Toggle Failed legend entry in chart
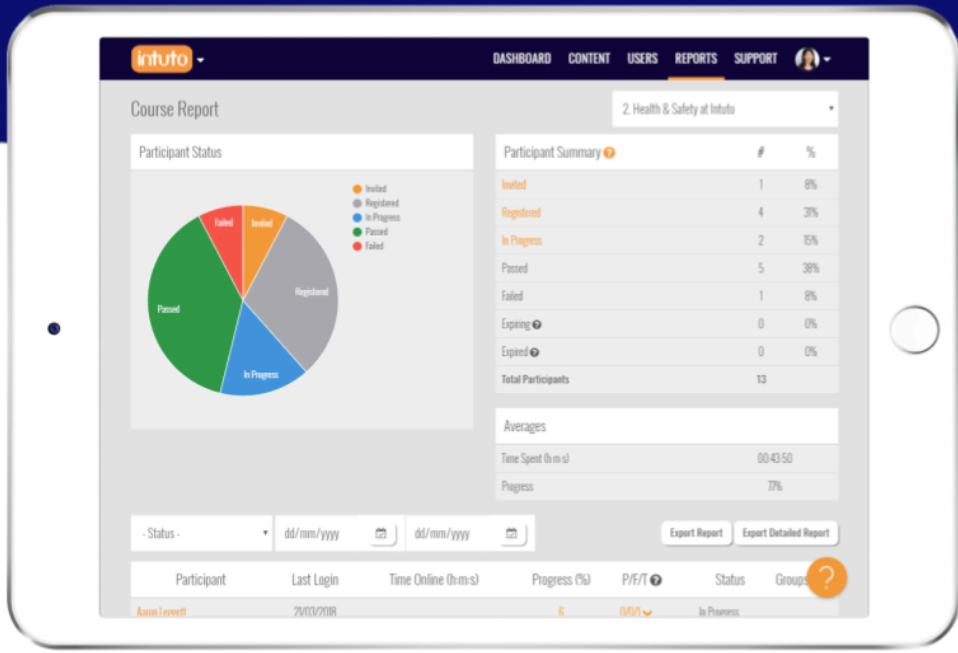958x653 pixels. 368,246
